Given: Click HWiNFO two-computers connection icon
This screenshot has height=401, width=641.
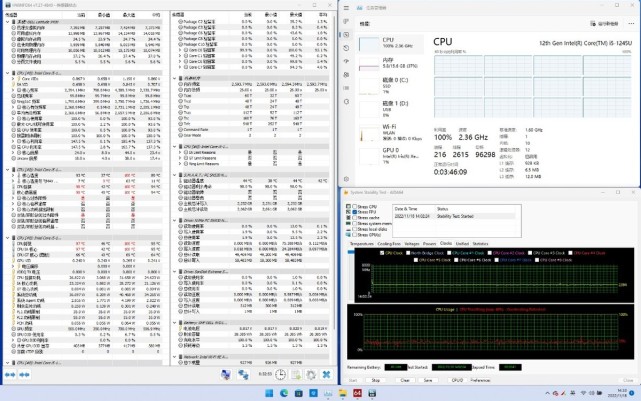Looking at the screenshot, I should (244, 374).
